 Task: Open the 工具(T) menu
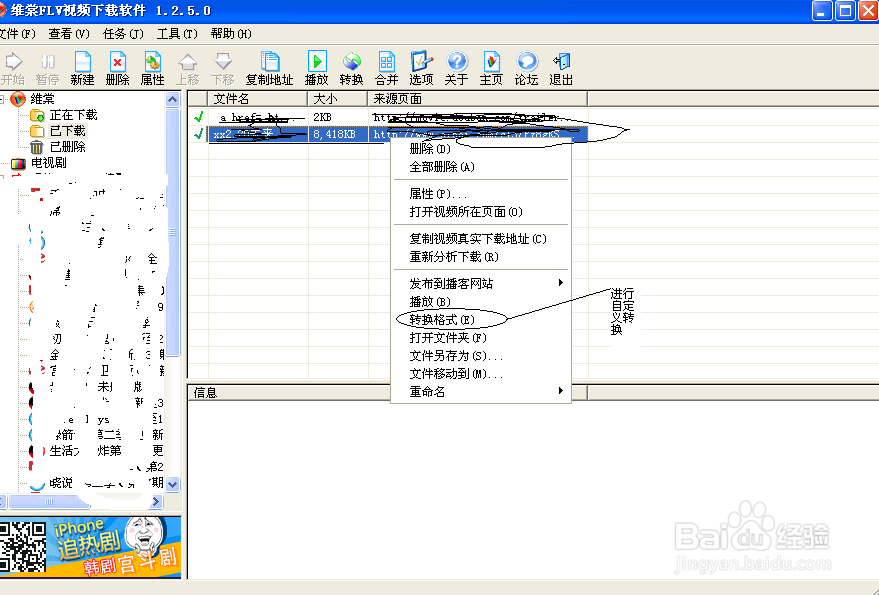tap(177, 34)
